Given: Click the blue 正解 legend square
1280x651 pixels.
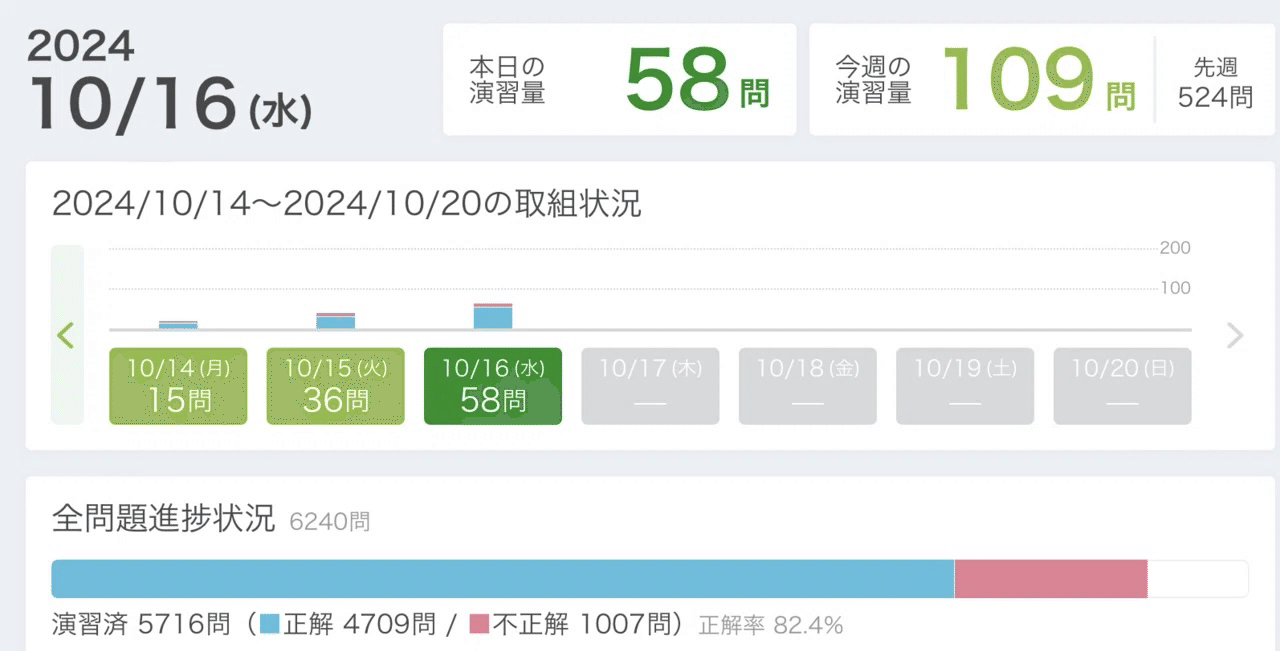Looking at the screenshot, I should pos(269,625).
